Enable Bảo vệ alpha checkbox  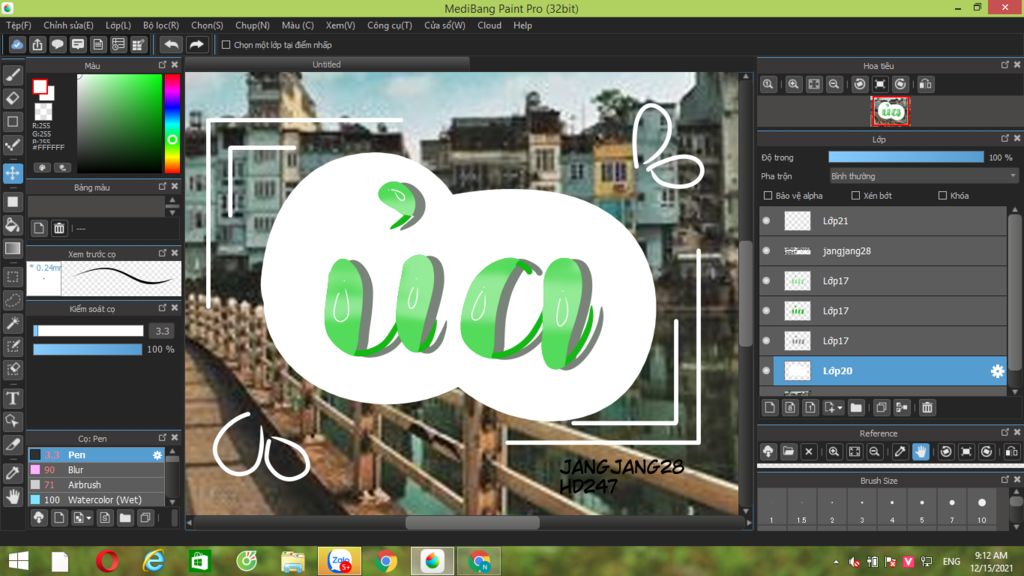pyautogui.click(x=768, y=195)
